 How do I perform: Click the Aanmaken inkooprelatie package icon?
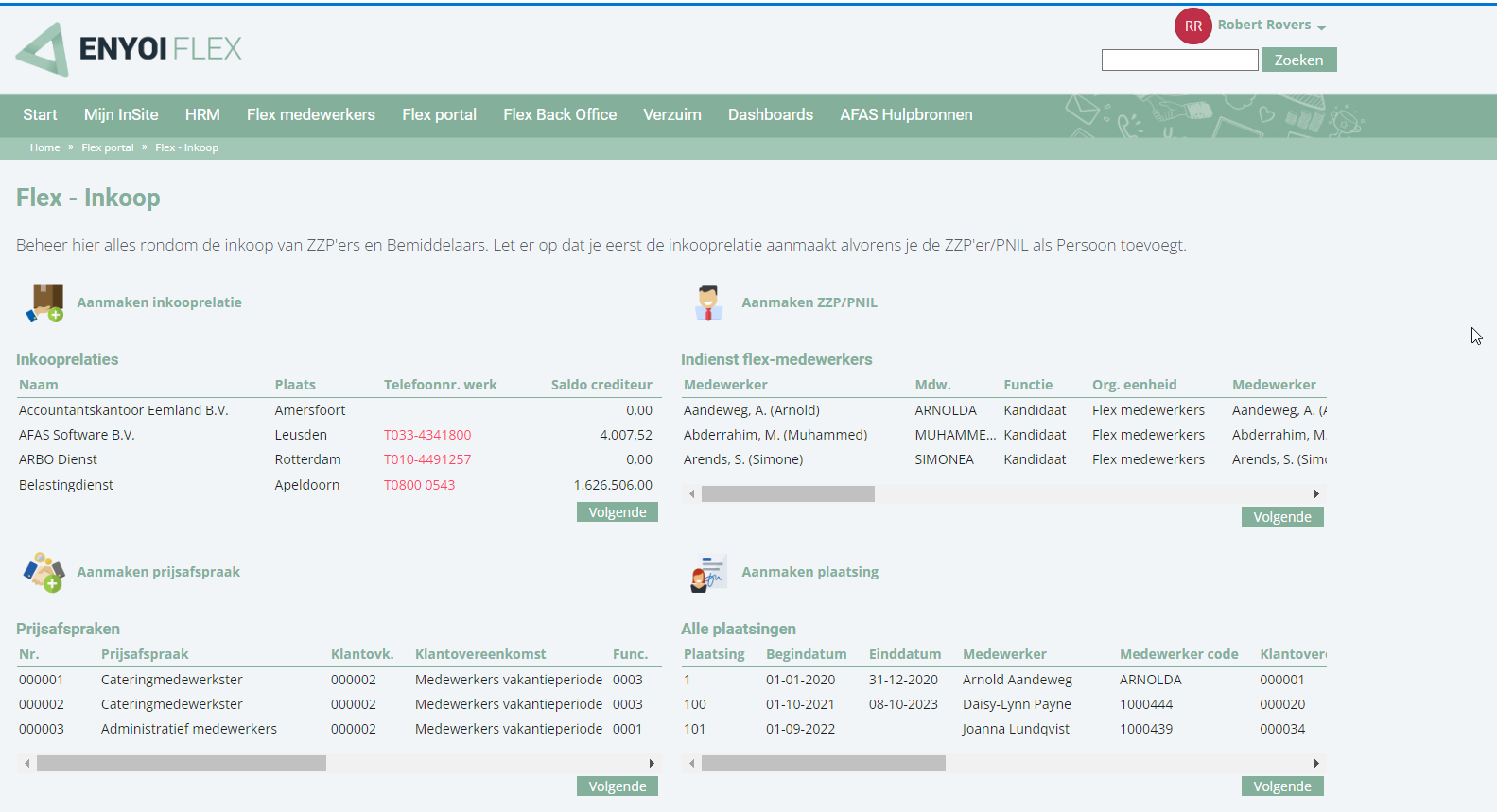(45, 302)
